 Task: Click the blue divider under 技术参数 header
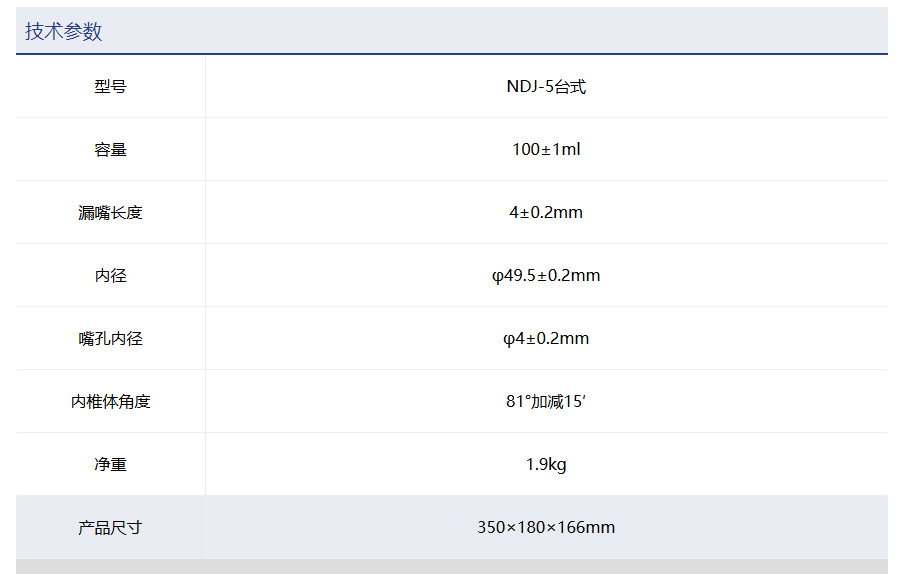click(451, 54)
